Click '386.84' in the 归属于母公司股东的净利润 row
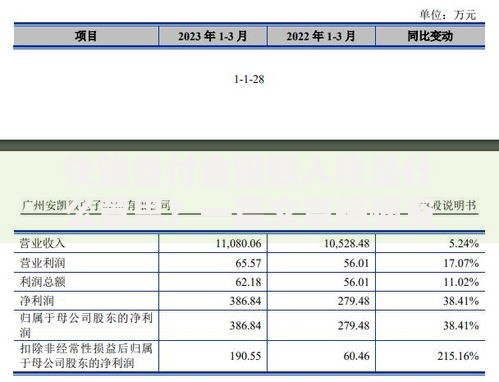The width and height of the screenshot is (499, 382). 245,325
